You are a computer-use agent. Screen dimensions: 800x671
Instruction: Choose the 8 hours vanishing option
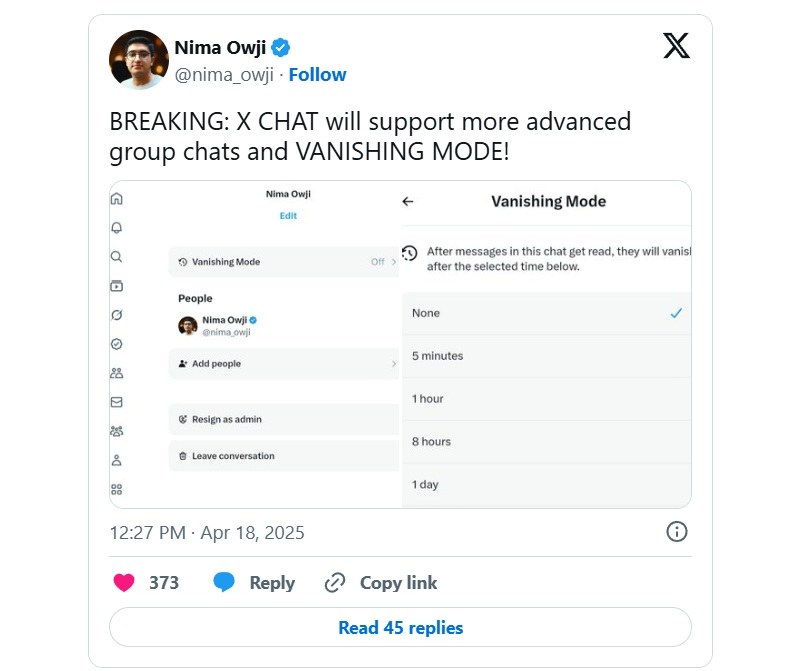[x=546, y=442]
